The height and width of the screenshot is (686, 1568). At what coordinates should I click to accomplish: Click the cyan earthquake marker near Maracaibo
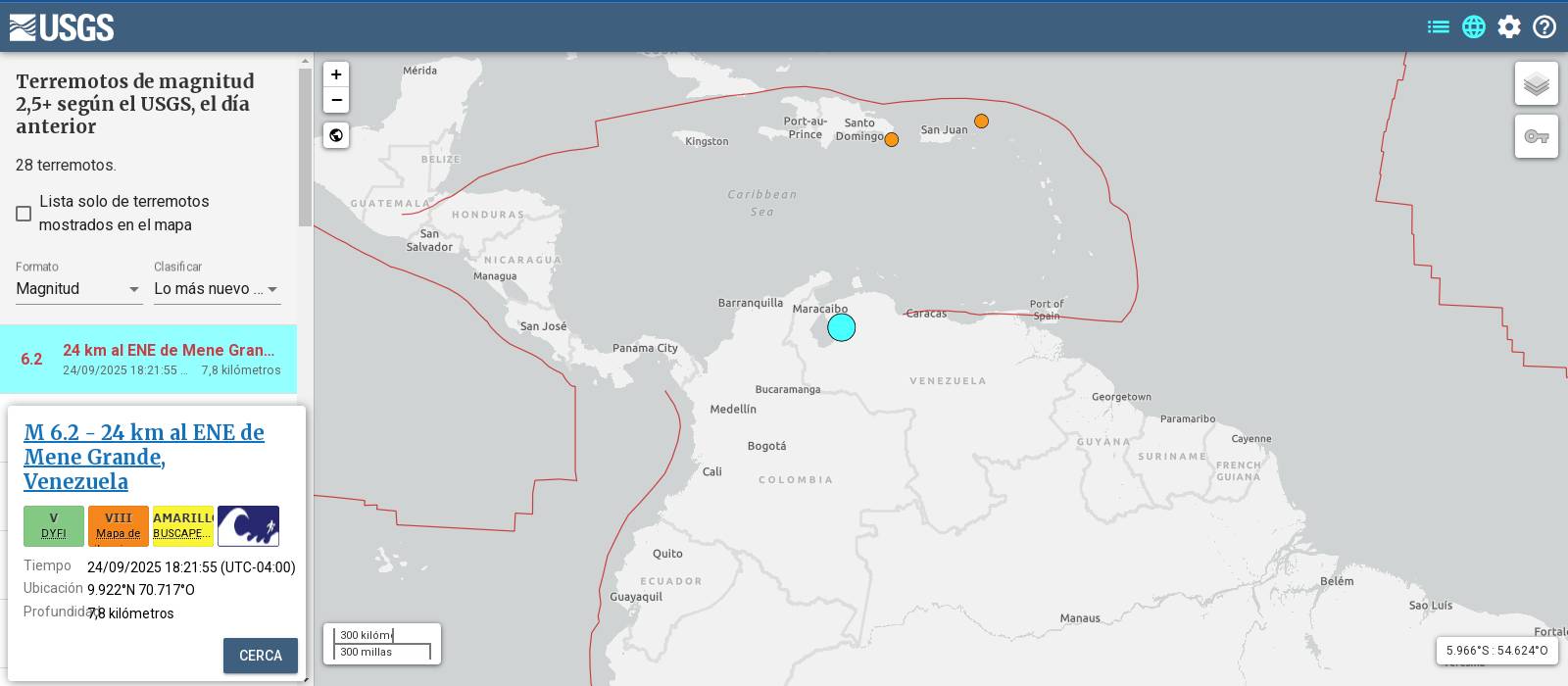[x=841, y=327]
